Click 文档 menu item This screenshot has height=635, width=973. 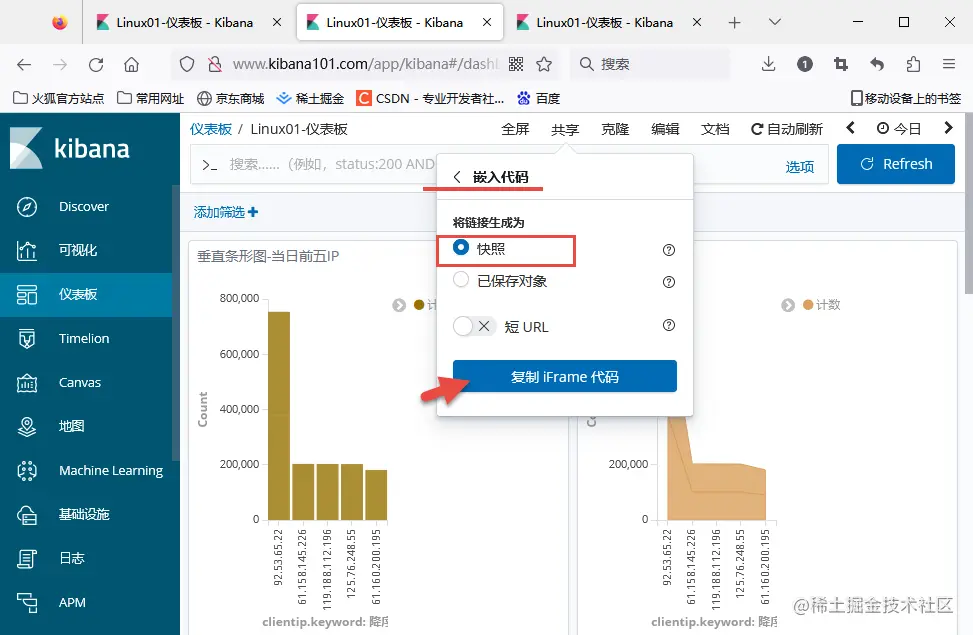[715, 129]
